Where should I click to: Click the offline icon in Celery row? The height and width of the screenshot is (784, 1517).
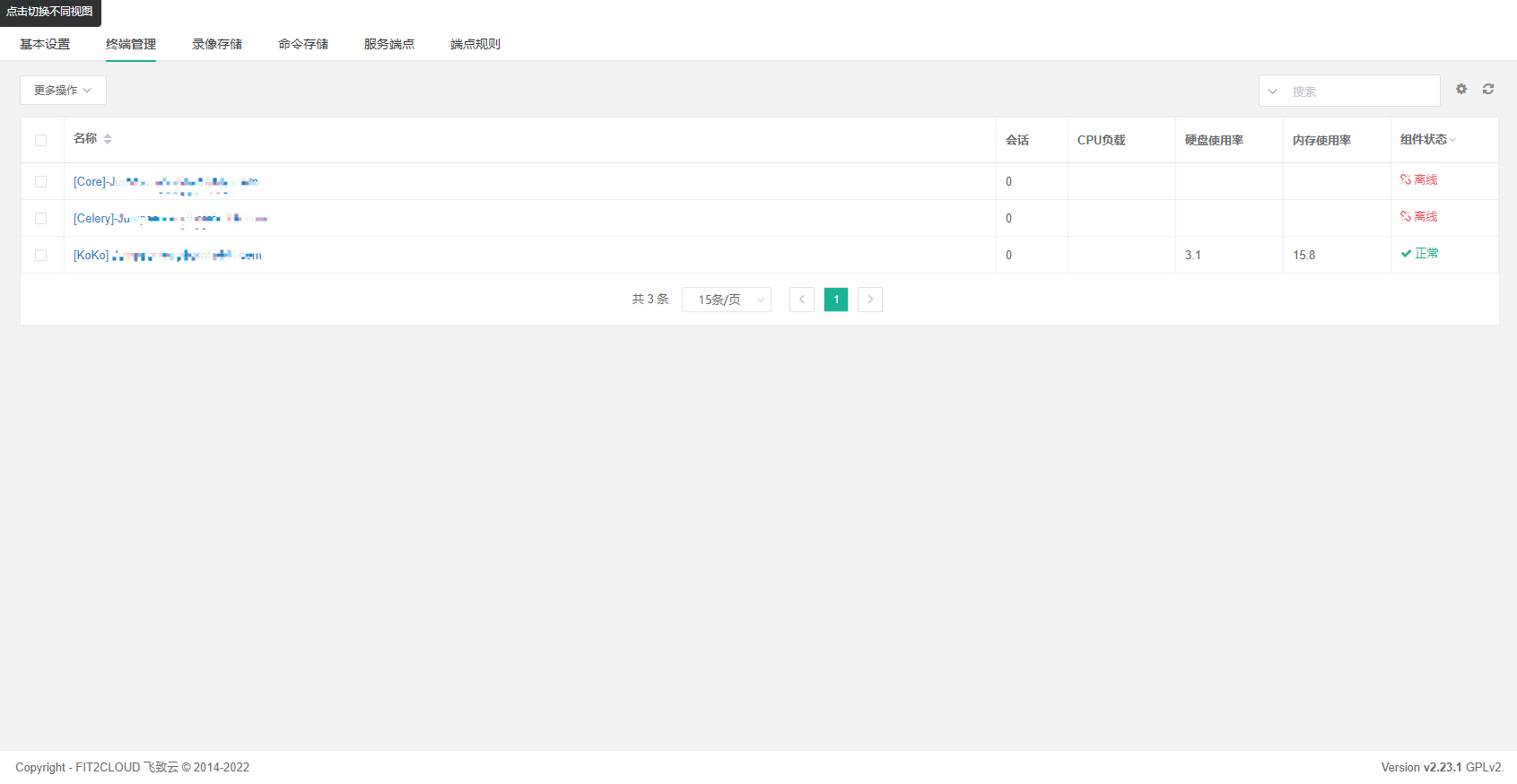coord(1406,216)
